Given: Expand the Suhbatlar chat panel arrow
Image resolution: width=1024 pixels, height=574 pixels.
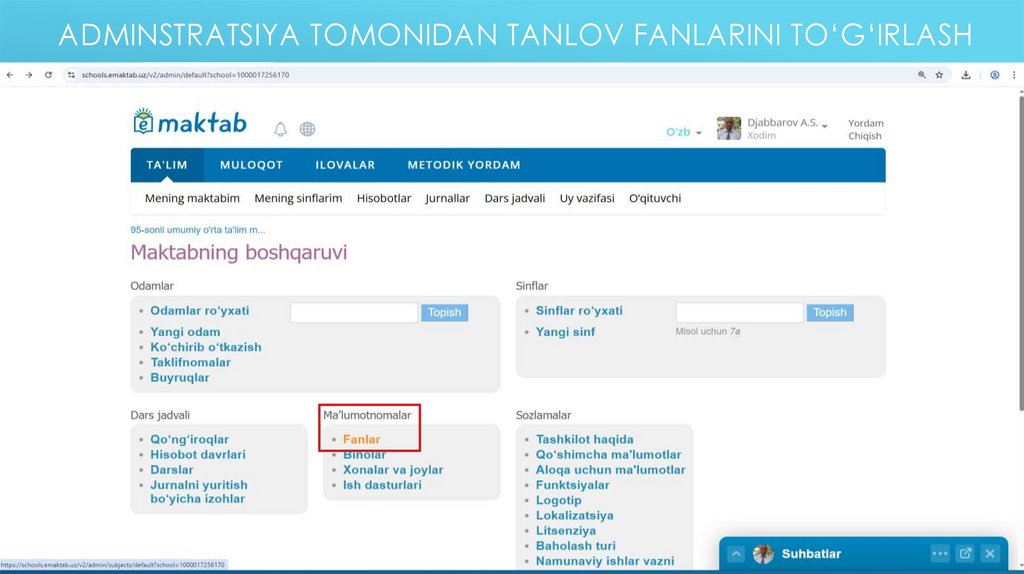Looking at the screenshot, I should 736,554.
